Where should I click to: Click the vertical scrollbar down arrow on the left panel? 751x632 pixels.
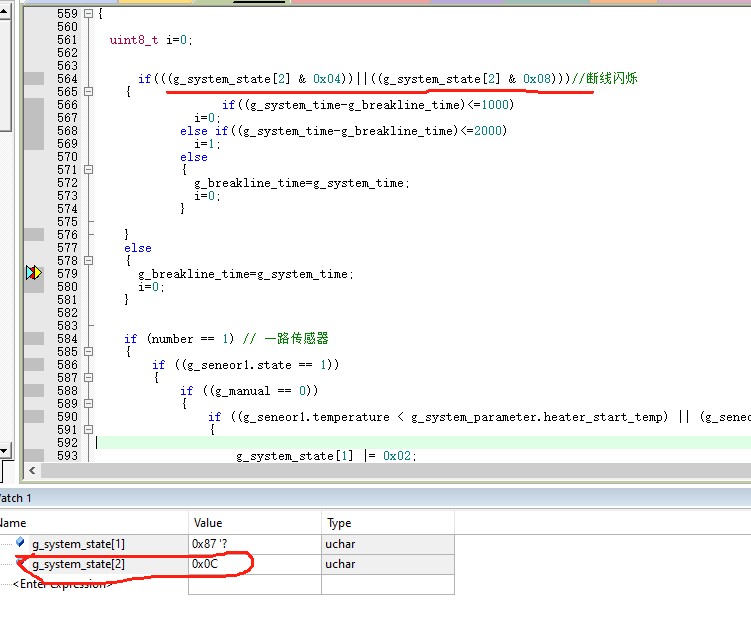point(4,451)
